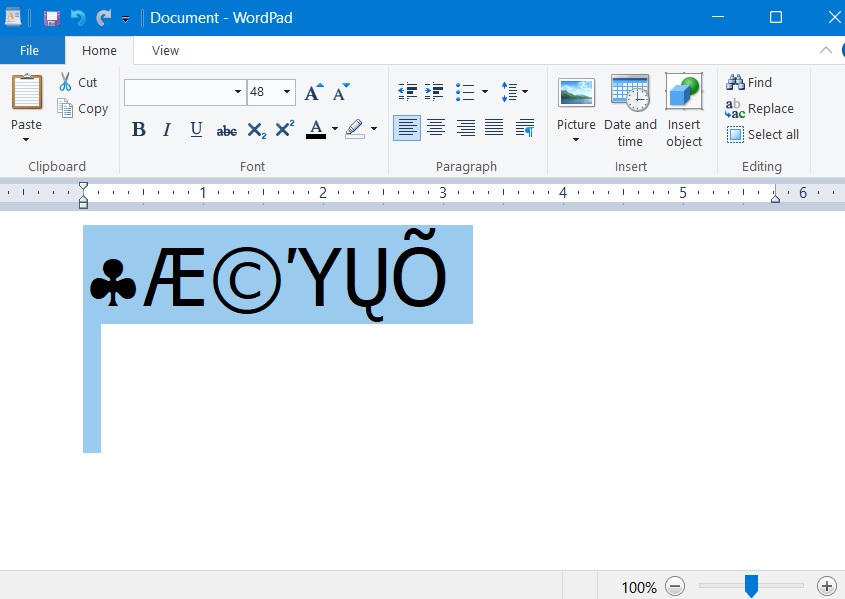Select all text with Select all
Screen dimensions: 845x599
click(763, 134)
